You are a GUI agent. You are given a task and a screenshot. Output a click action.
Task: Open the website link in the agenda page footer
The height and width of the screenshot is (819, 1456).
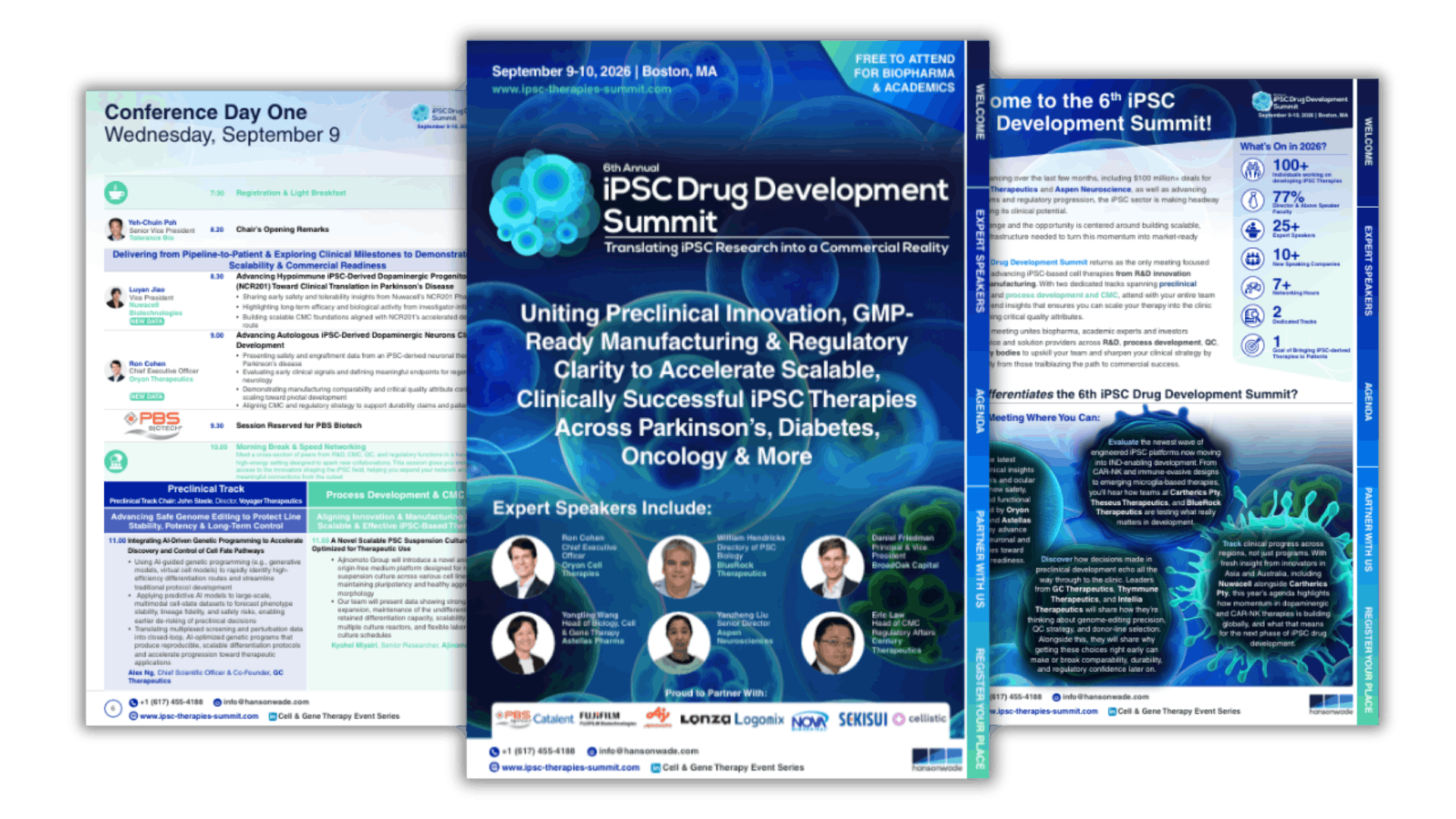[x=199, y=716]
